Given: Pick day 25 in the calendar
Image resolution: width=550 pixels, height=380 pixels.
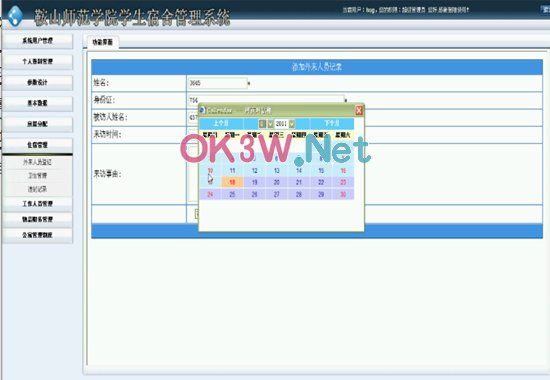Looking at the screenshot, I should pyautogui.click(x=232, y=194).
